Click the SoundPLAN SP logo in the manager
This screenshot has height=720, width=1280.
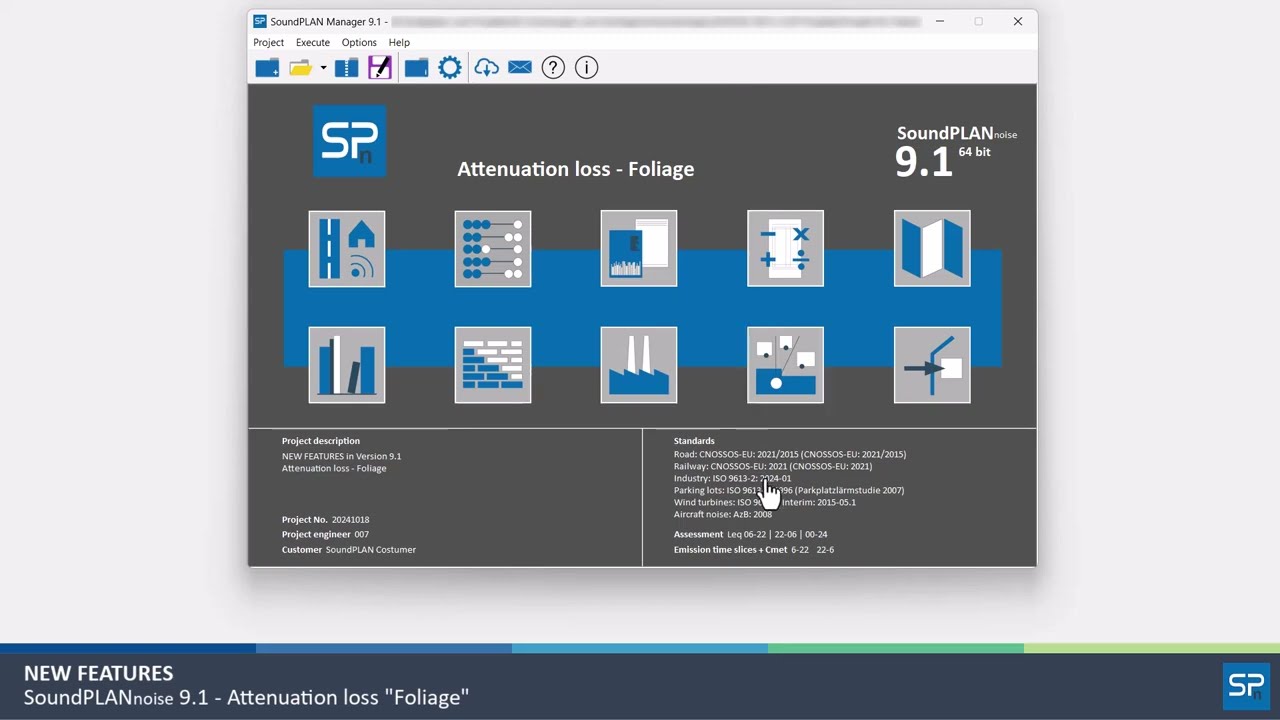(350, 141)
